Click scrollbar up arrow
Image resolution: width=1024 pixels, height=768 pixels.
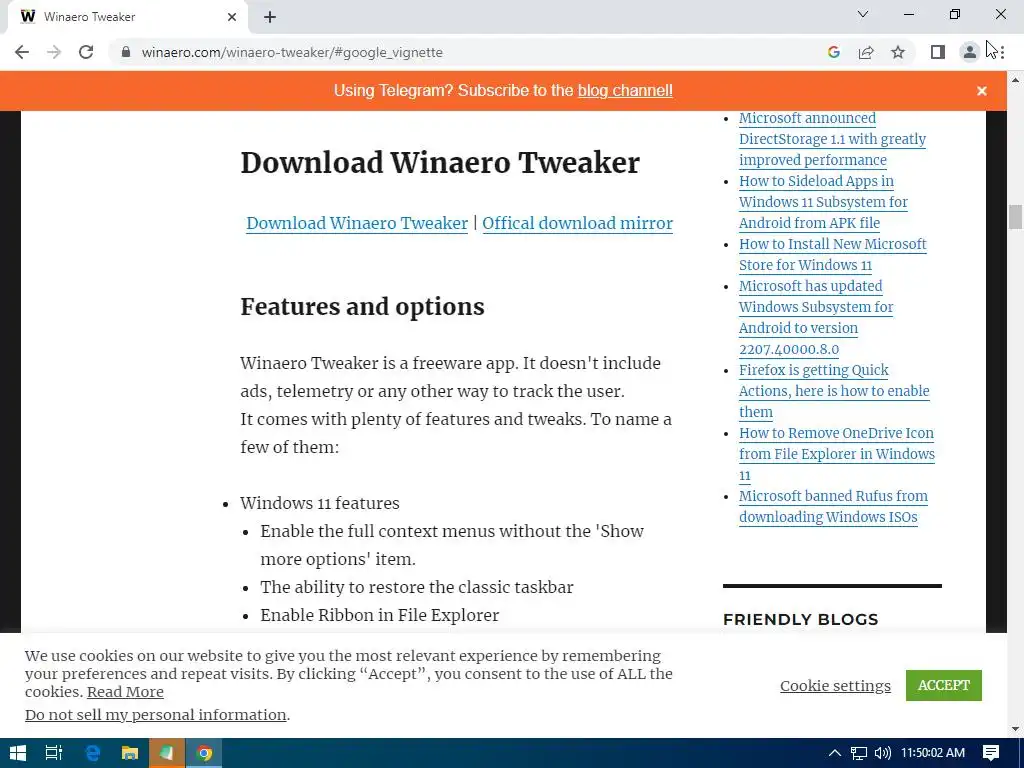point(1015,80)
